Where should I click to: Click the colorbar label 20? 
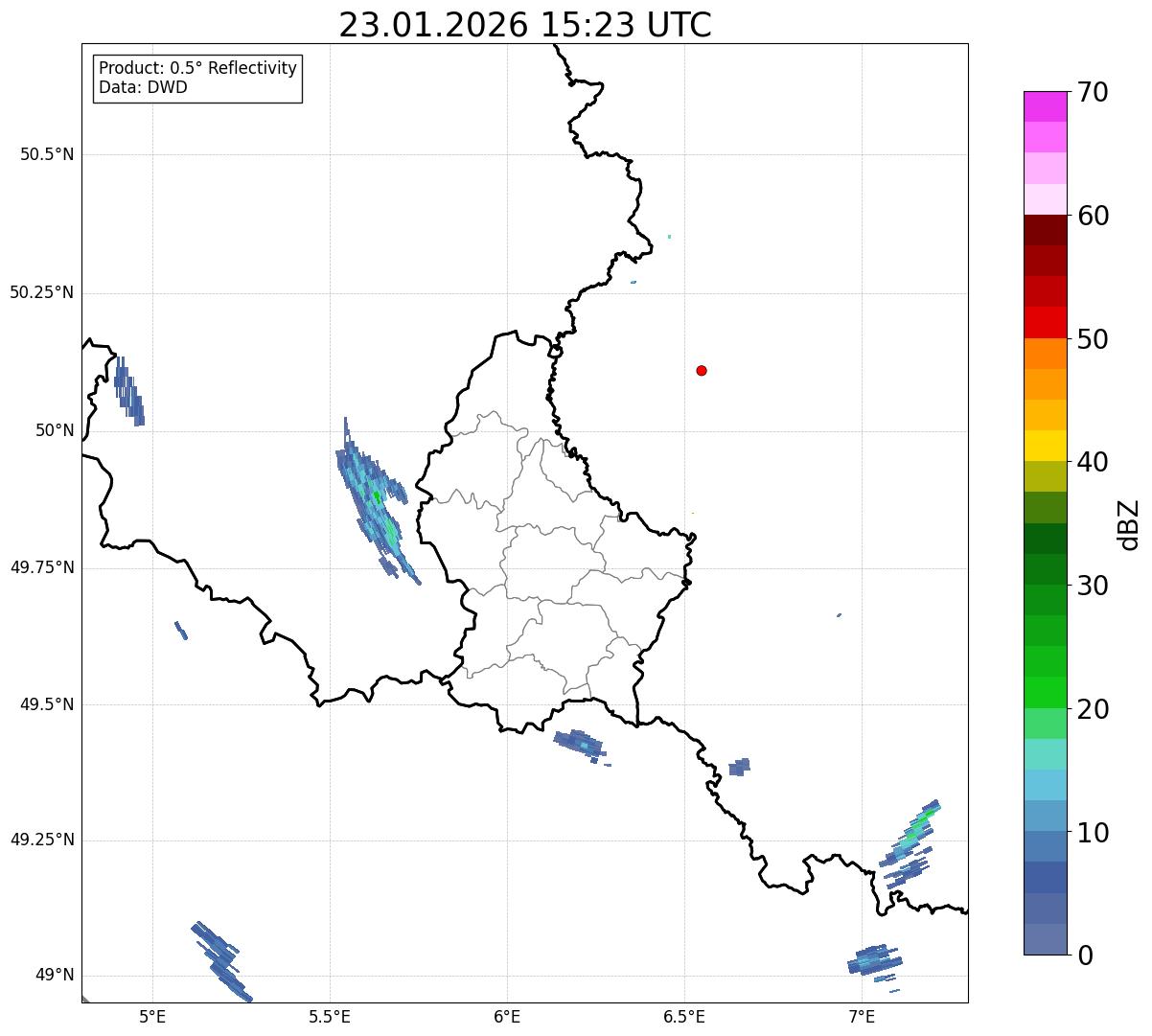(x=1093, y=709)
